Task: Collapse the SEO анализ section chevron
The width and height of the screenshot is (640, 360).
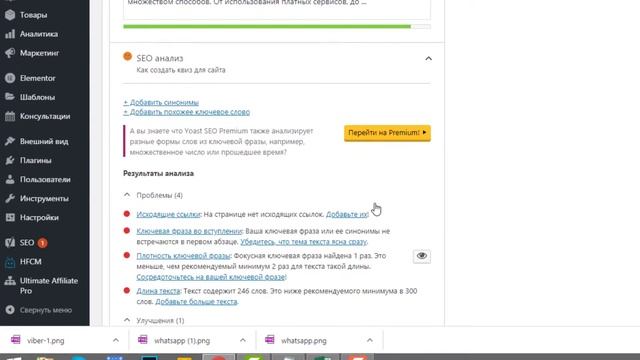Action: tap(428, 59)
